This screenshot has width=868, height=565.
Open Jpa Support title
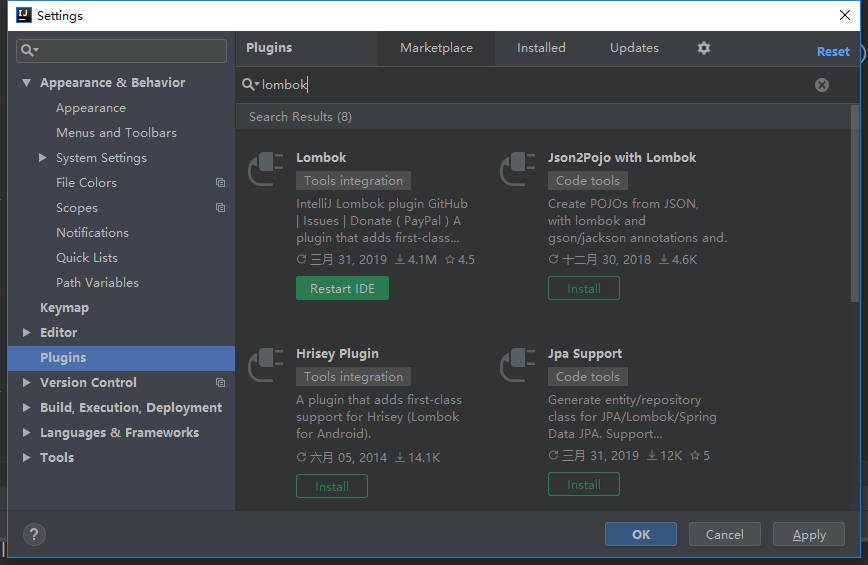[x=585, y=354]
